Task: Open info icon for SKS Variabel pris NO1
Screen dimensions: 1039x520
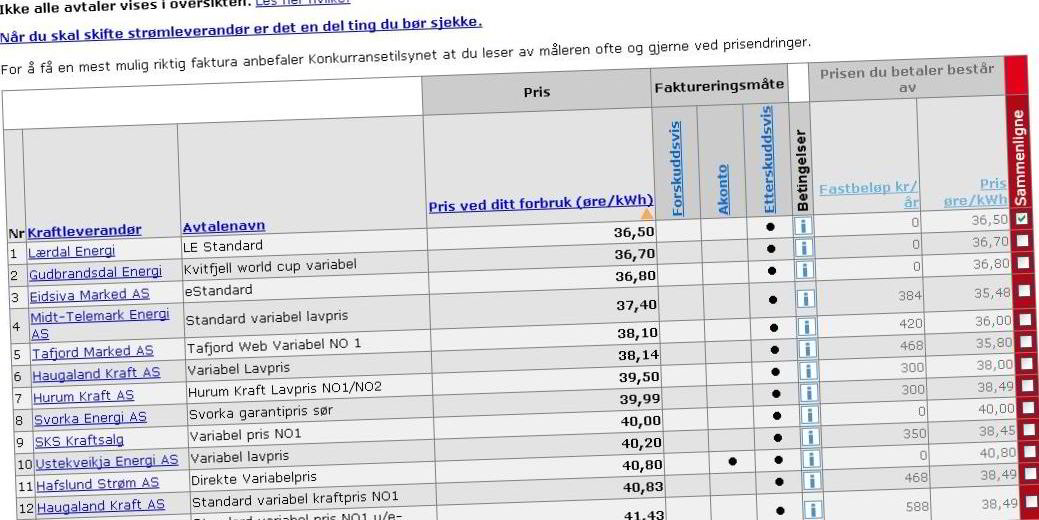Action: [808, 415]
